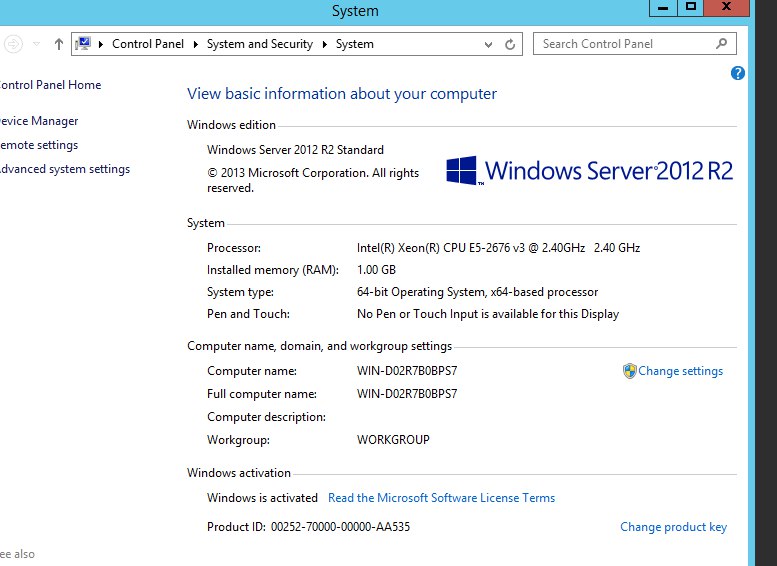Click the Windows Server 2012 R2 Standard text
Screen dimensions: 777x566
[x=295, y=150]
